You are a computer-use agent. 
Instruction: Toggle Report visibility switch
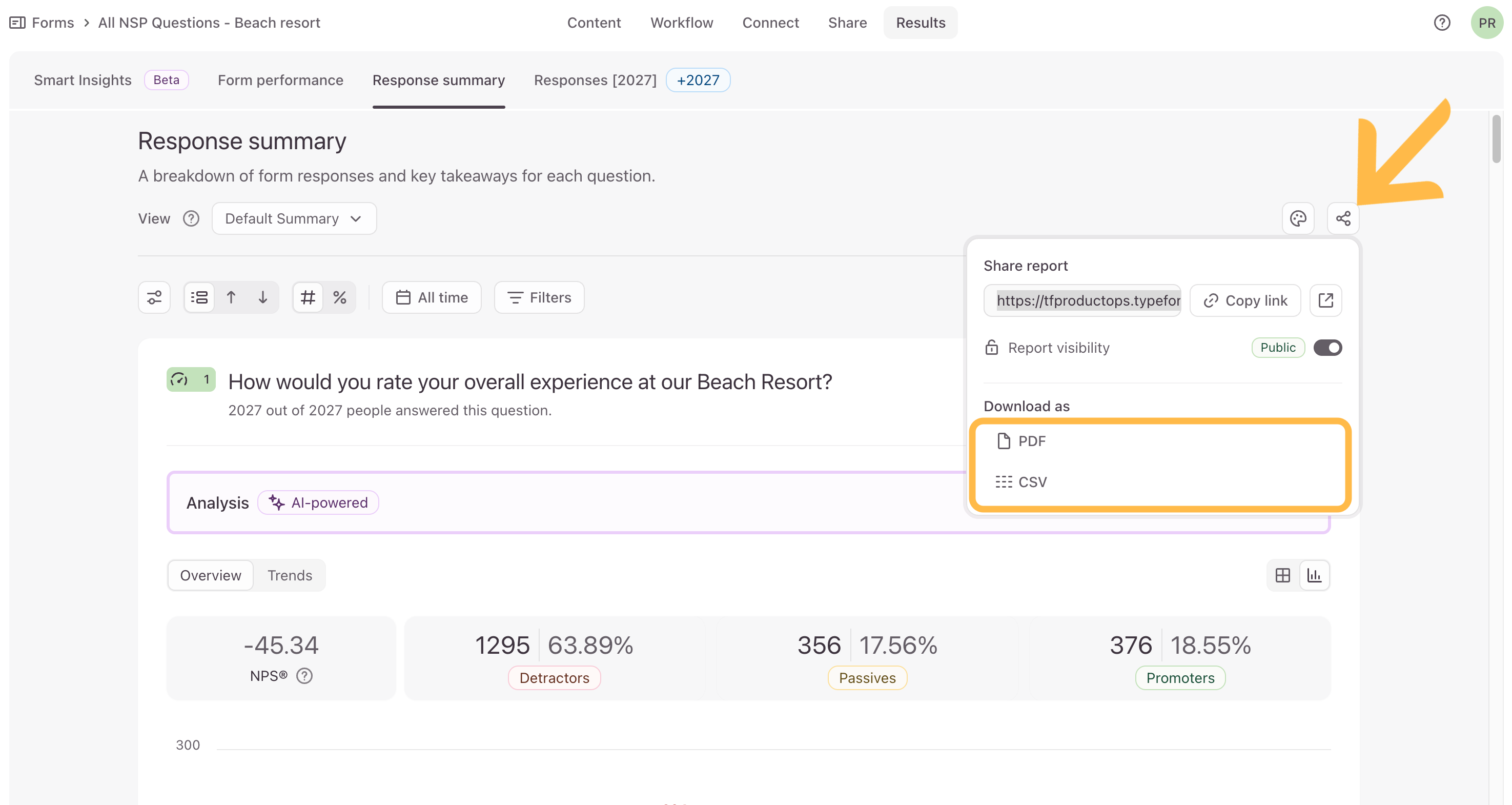pos(1327,348)
